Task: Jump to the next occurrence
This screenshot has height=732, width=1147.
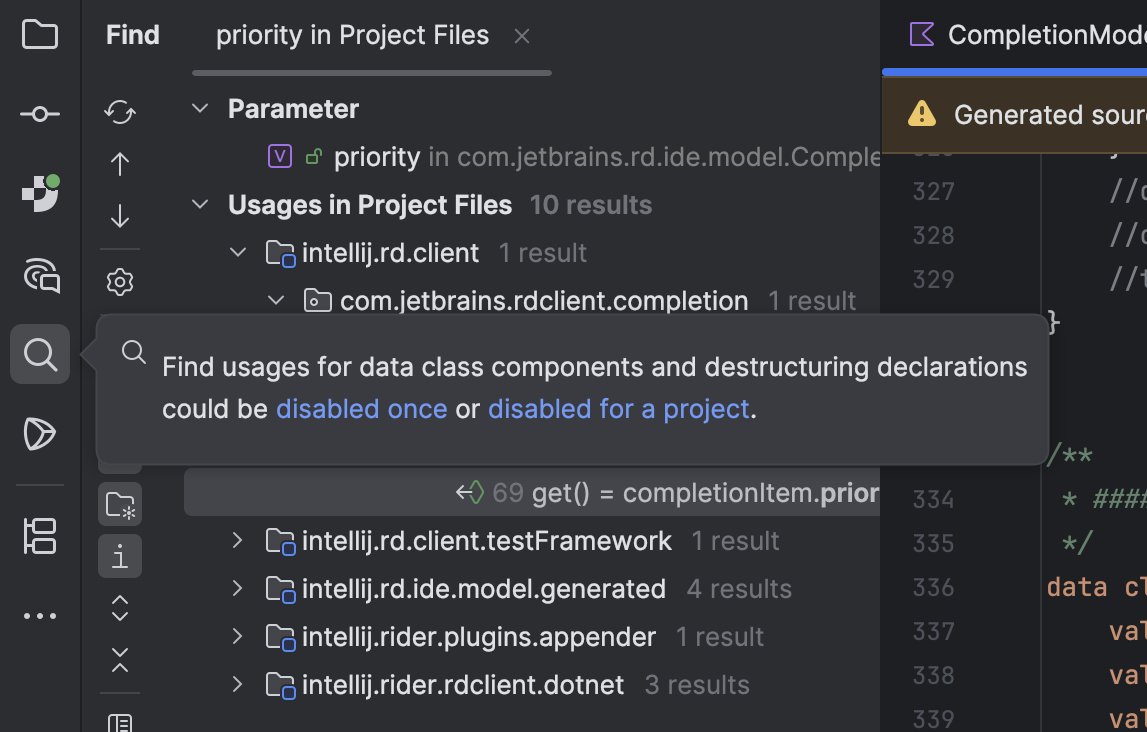Action: (119, 215)
